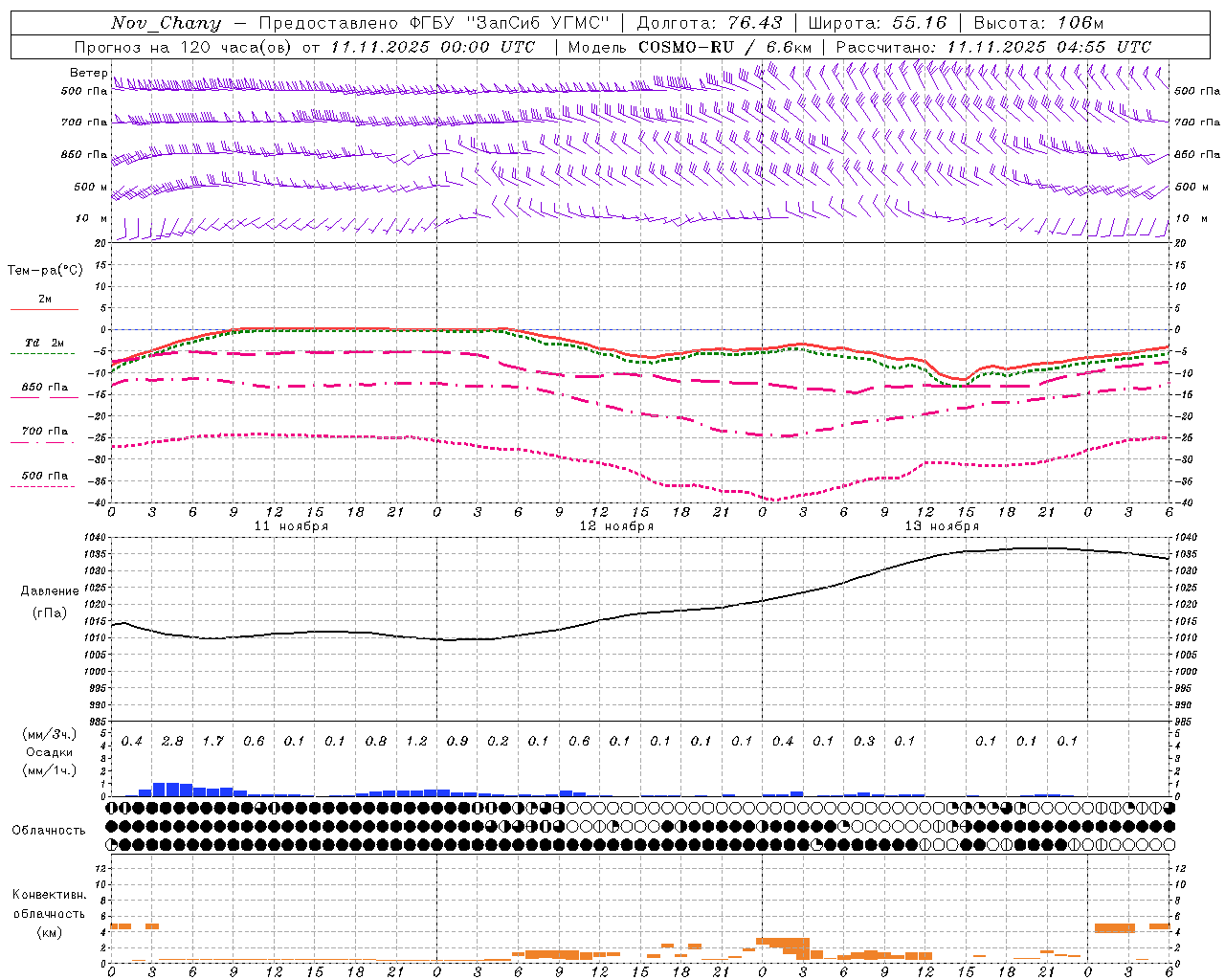Select the "Тем-ра(°C)" temperature panel label
This screenshot has width=1225, height=980.
click(45, 270)
